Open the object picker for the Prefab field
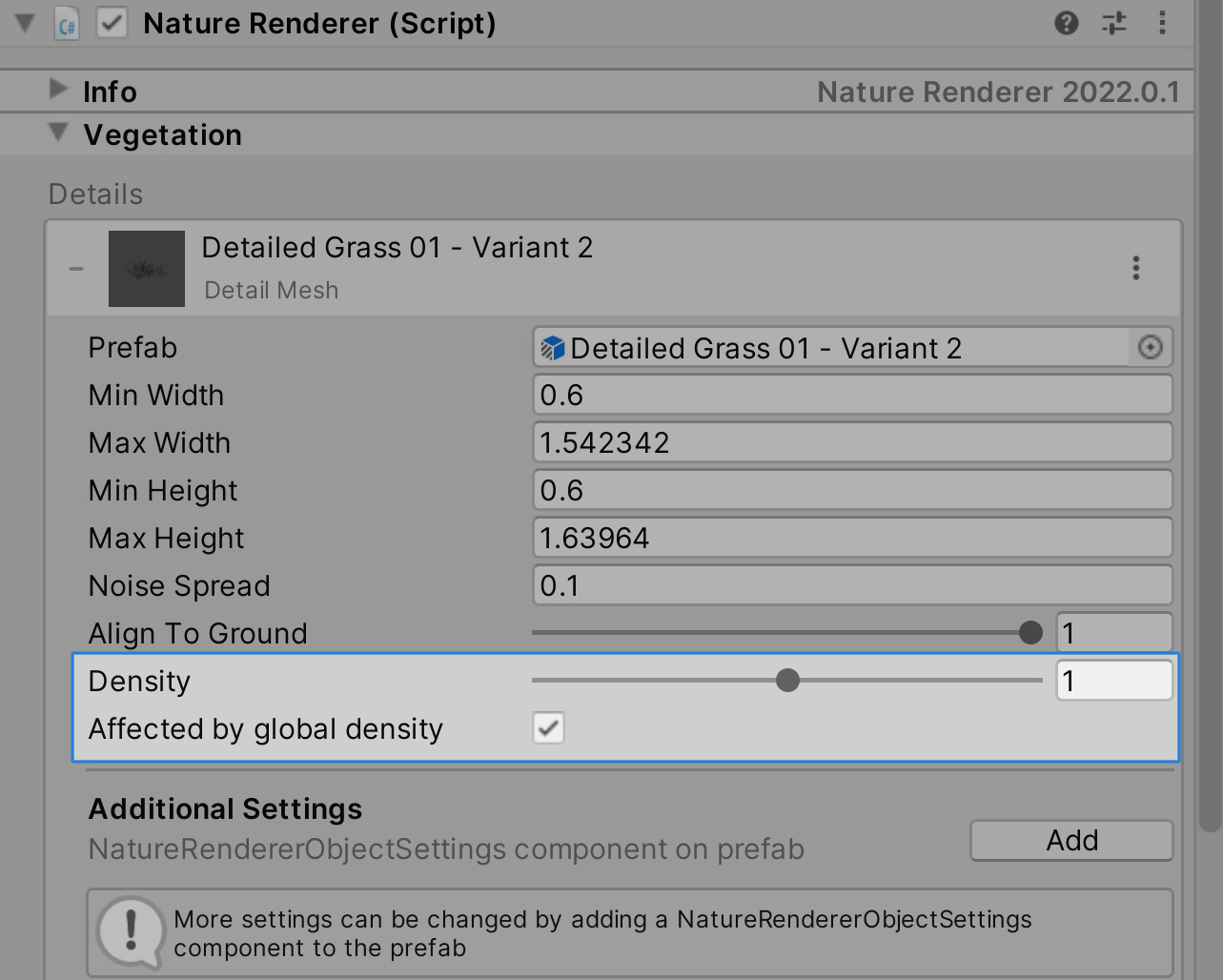Image resolution: width=1223 pixels, height=980 pixels. click(x=1150, y=348)
